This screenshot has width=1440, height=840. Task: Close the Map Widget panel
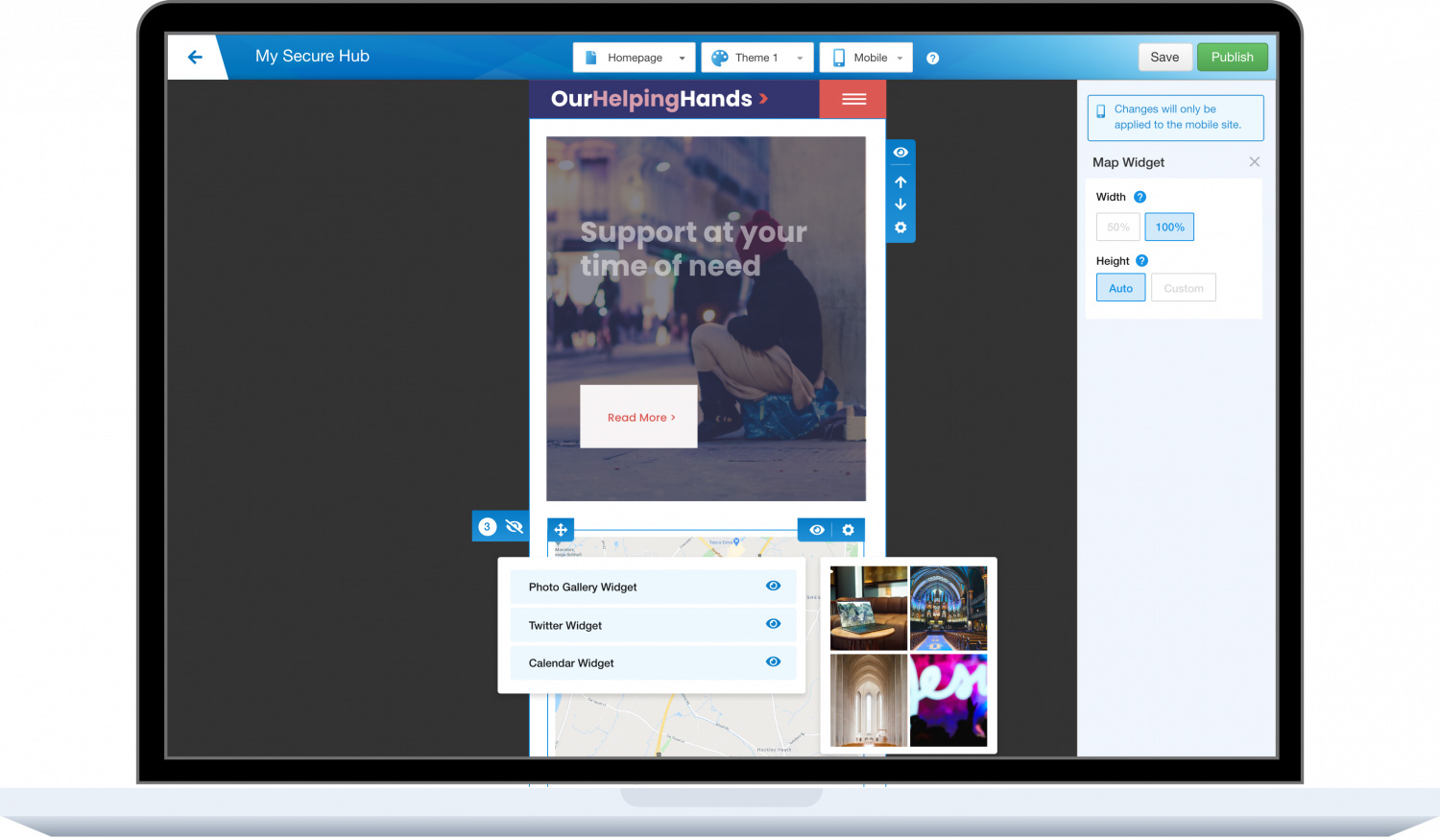click(x=1254, y=162)
